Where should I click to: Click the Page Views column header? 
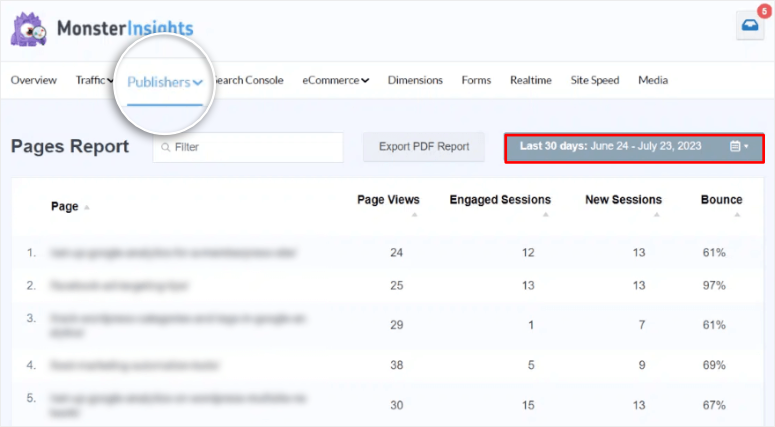(388, 200)
